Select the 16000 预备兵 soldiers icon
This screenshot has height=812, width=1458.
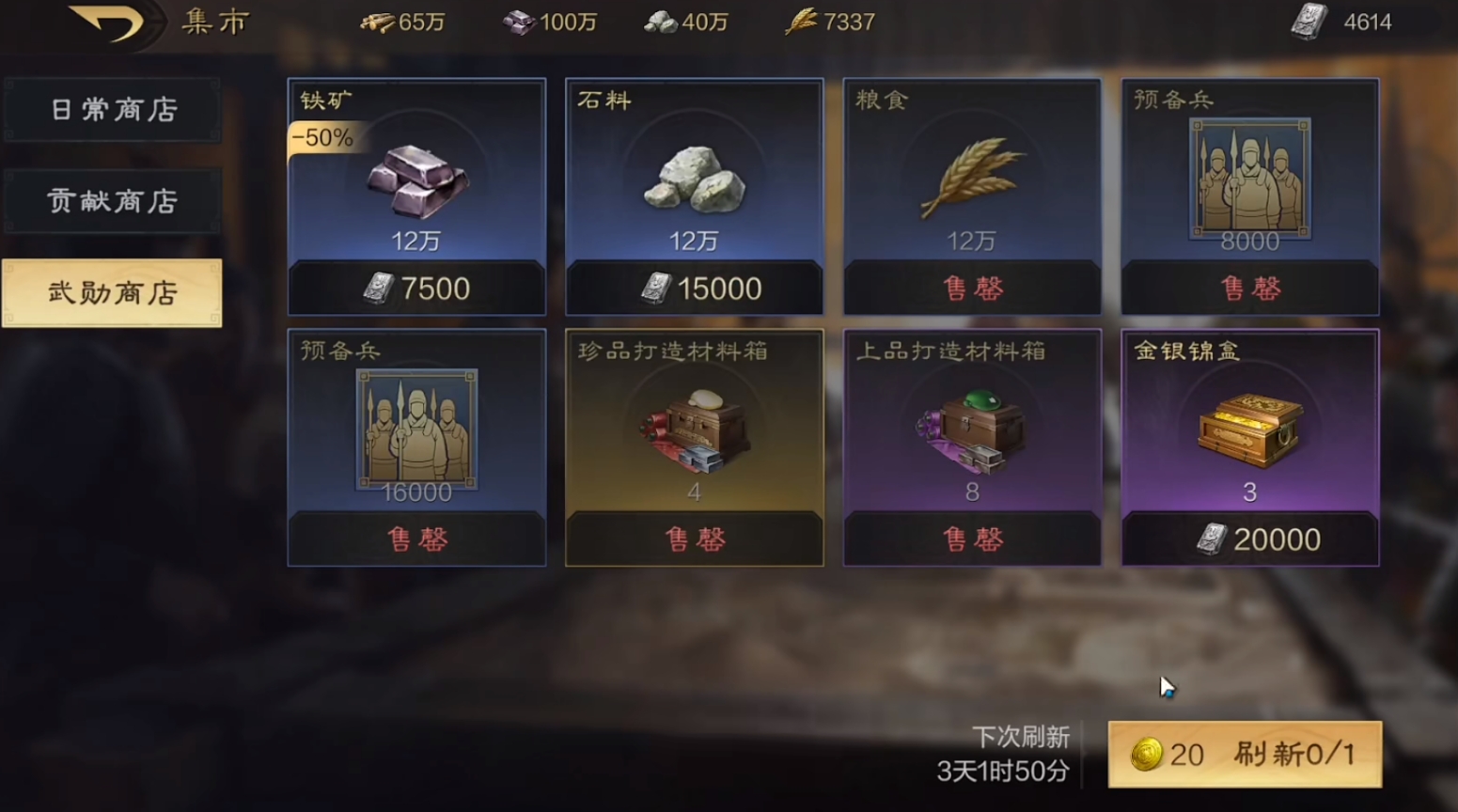tap(416, 429)
